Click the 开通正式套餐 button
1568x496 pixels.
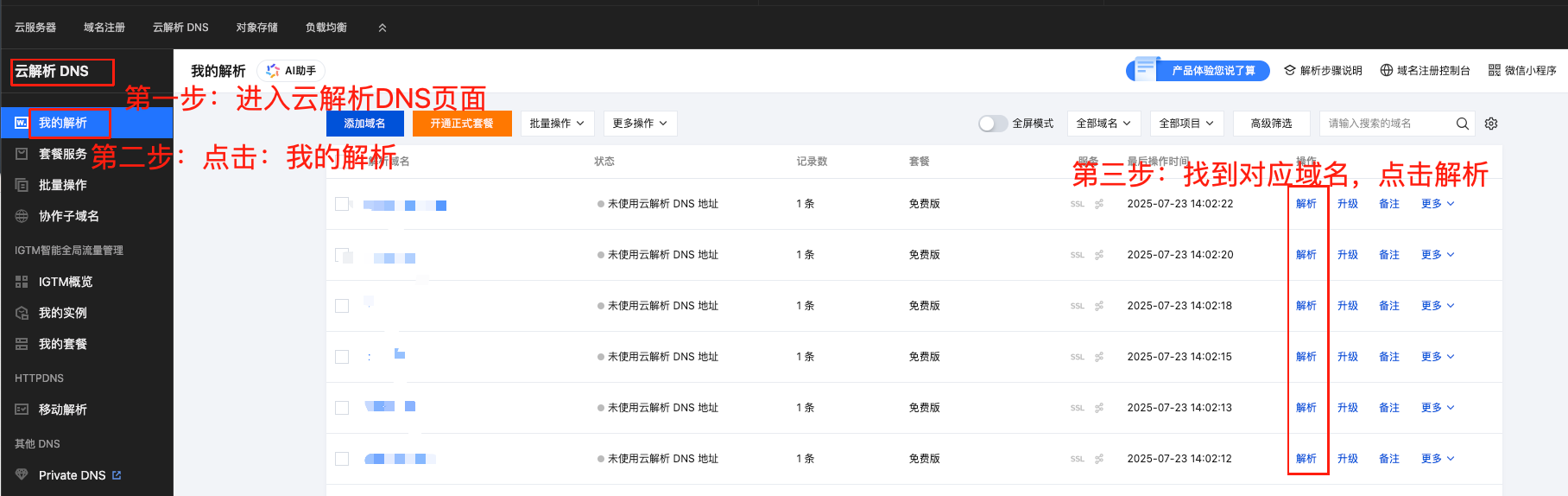[x=462, y=124]
